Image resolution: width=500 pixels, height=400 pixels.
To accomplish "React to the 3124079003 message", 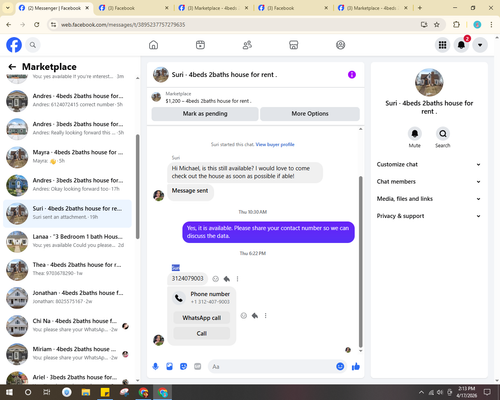I will (x=216, y=279).
